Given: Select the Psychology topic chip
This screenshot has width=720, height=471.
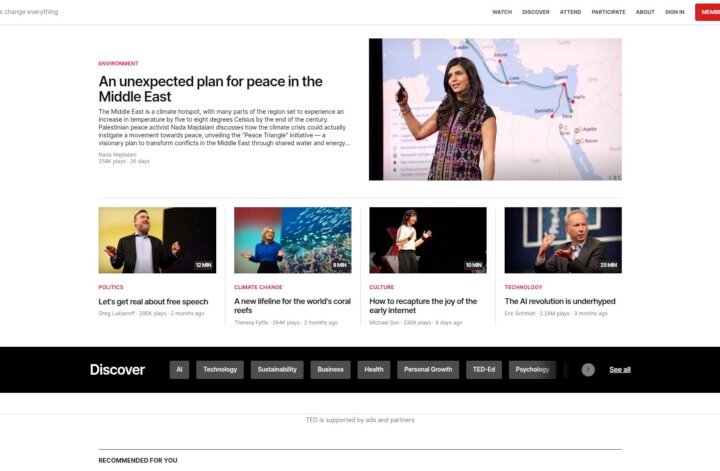Looking at the screenshot, I should pos(532,370).
